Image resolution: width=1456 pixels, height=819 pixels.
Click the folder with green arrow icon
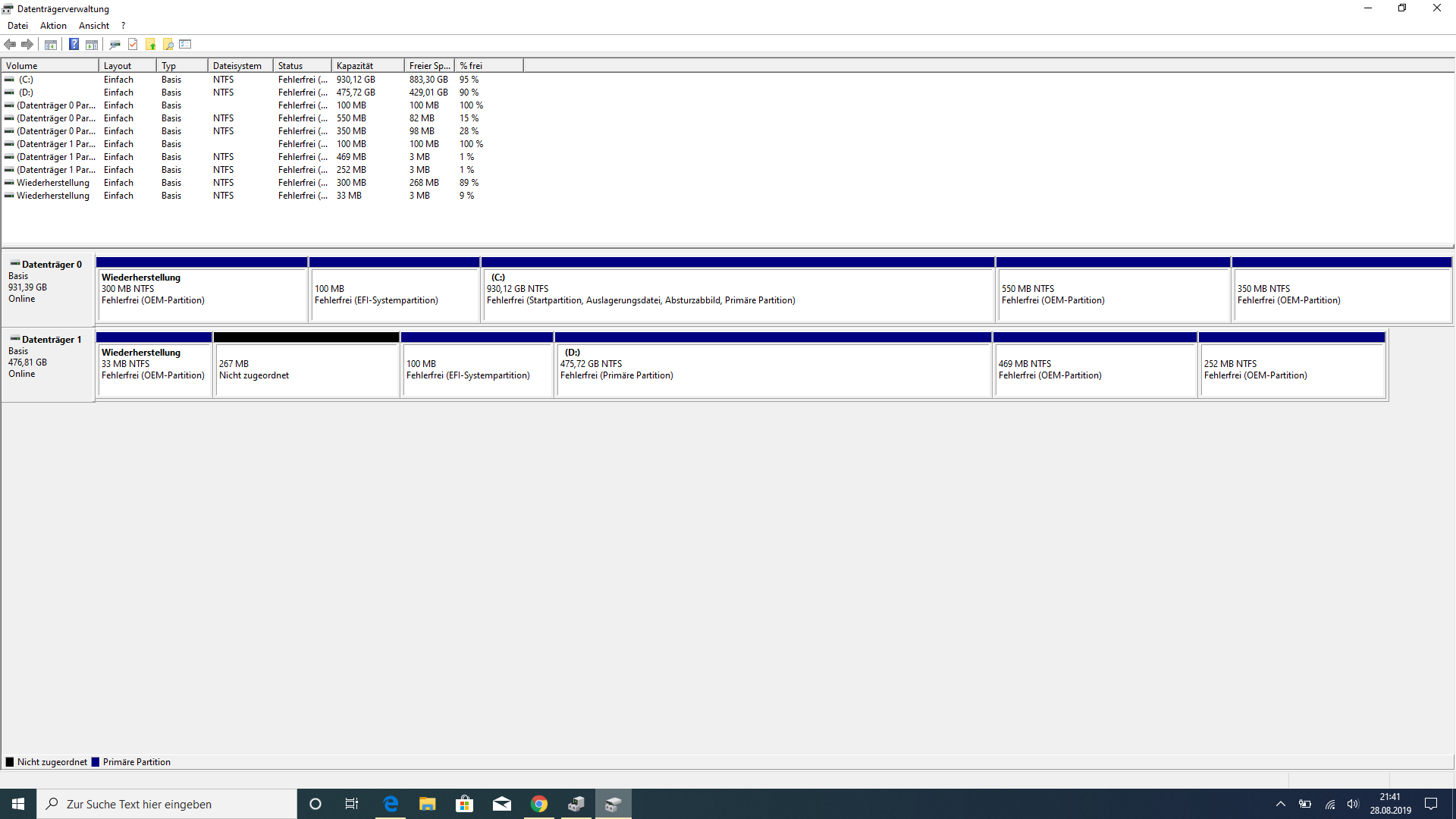point(151,44)
